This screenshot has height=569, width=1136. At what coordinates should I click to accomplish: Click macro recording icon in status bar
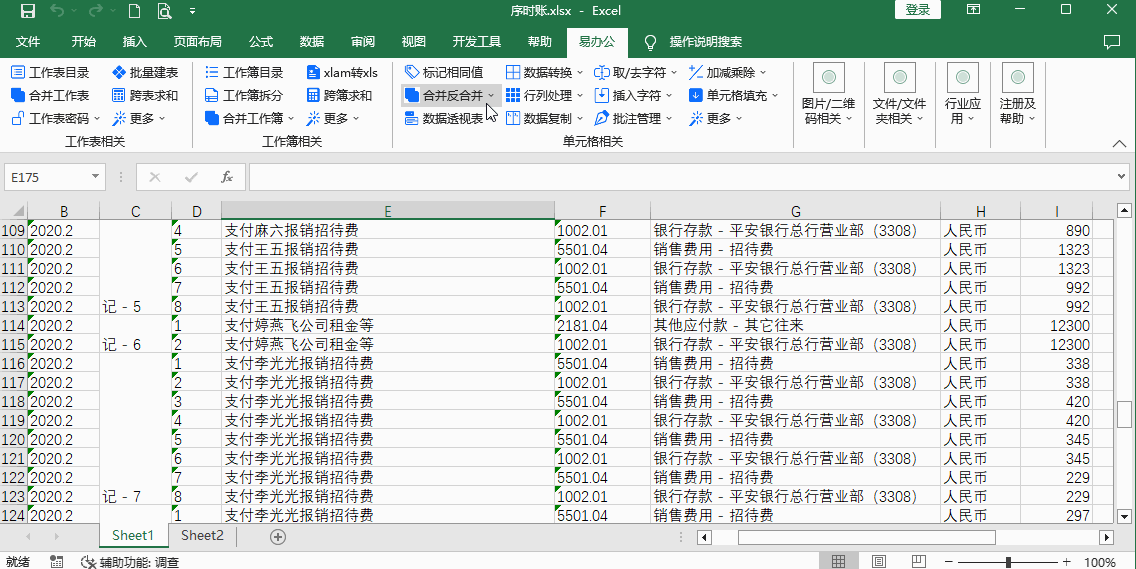click(56, 562)
